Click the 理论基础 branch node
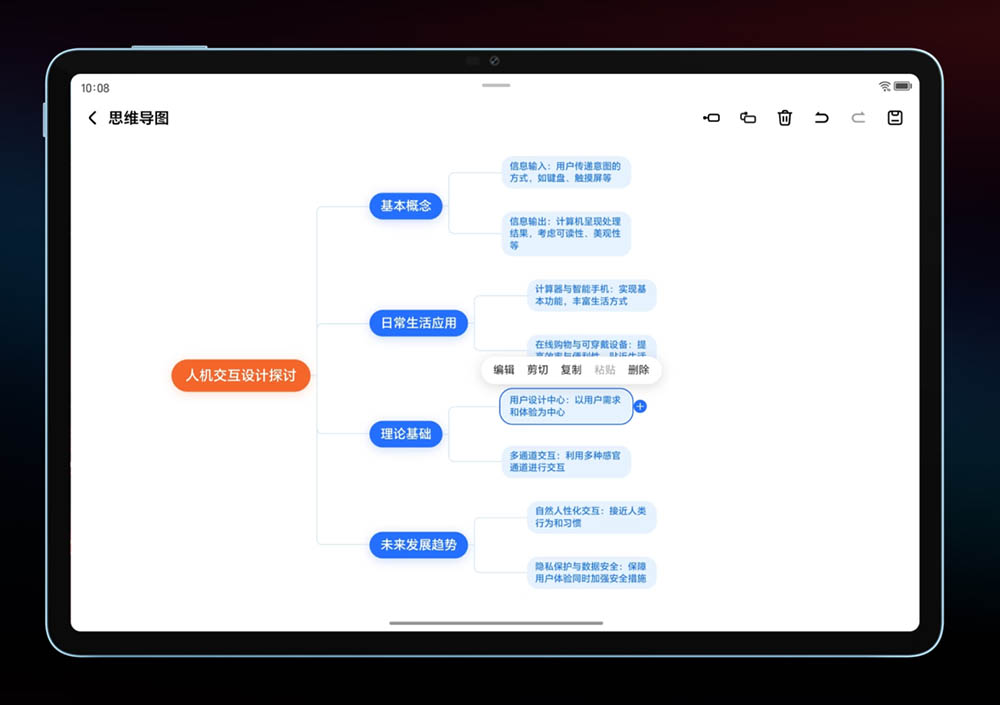The height and width of the screenshot is (705, 1000). coord(406,434)
